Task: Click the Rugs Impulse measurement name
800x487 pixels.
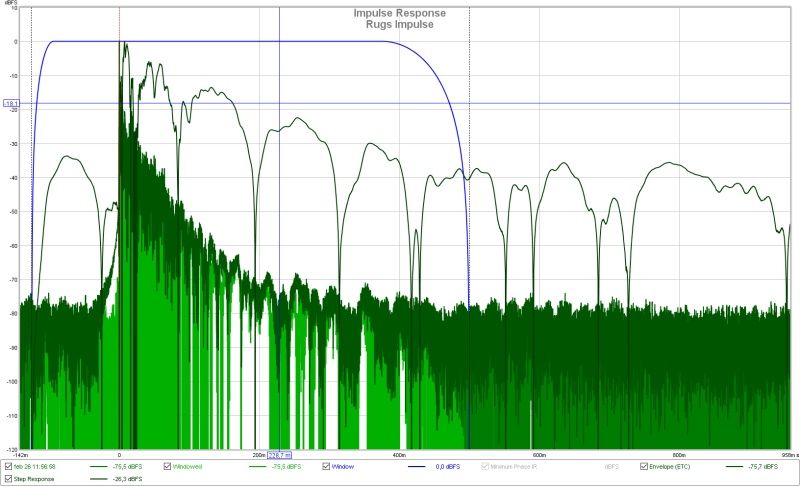Action: coord(399,24)
